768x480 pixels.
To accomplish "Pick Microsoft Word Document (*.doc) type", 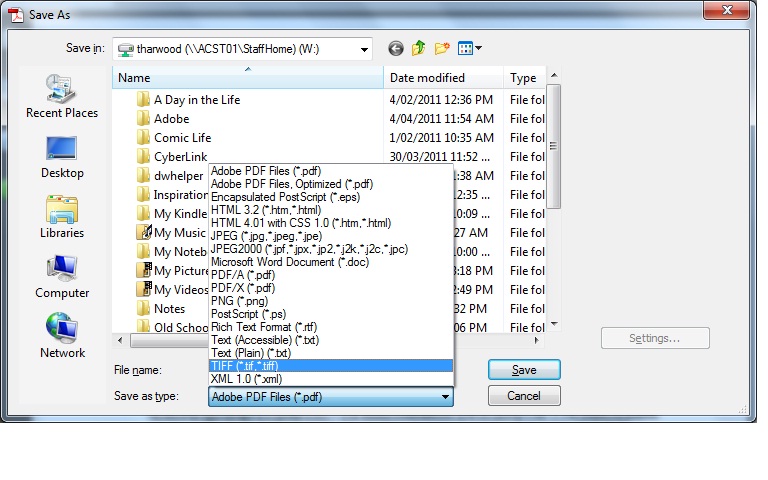I will coord(330,262).
